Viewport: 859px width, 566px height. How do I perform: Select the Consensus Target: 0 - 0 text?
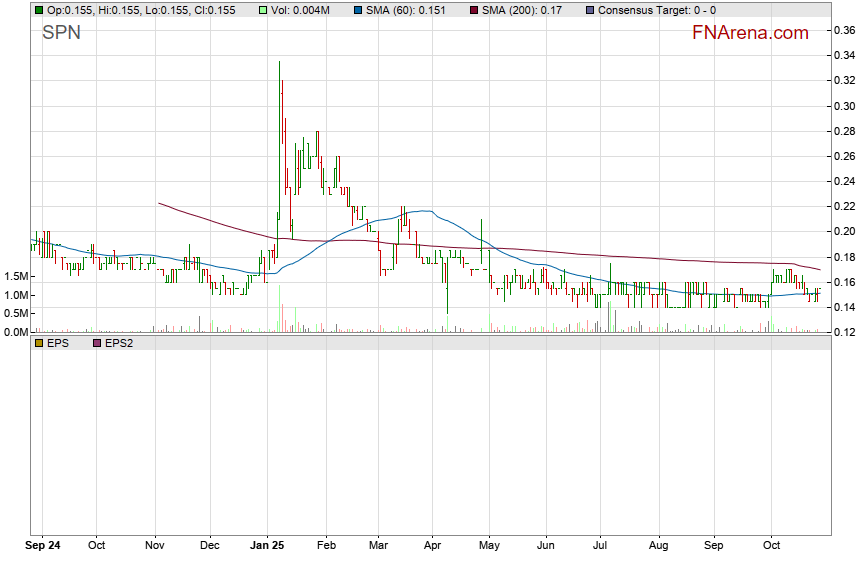656,10
